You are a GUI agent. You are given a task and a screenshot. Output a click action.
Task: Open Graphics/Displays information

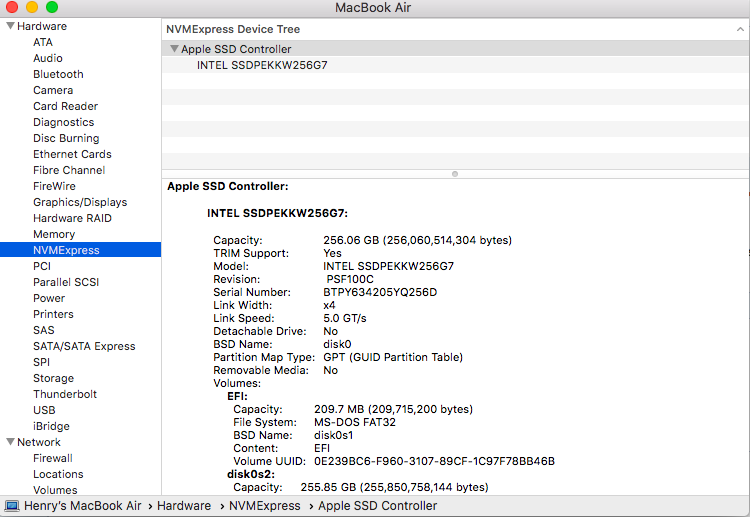(x=80, y=202)
